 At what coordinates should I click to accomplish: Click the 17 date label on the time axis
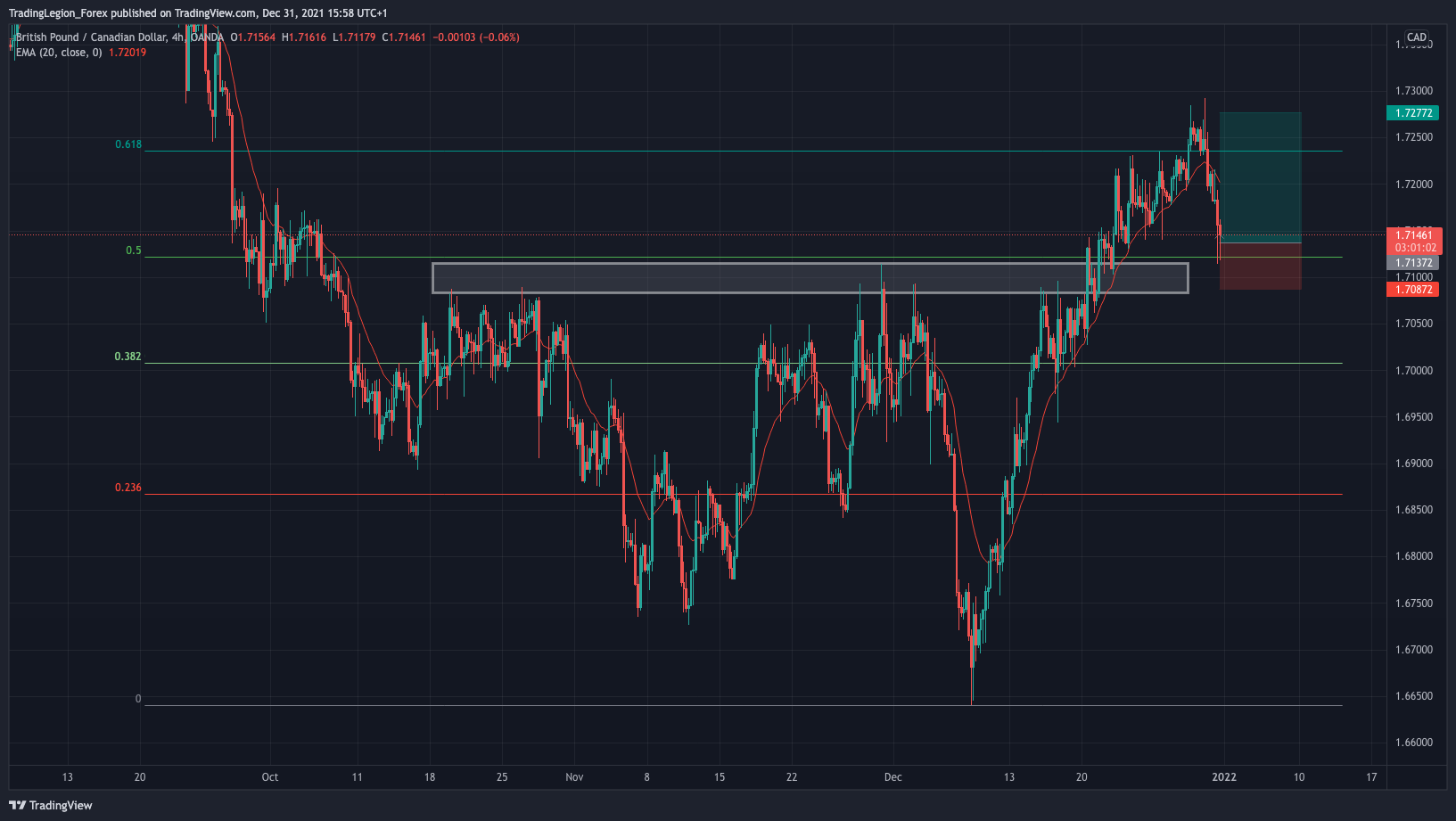tap(1371, 777)
